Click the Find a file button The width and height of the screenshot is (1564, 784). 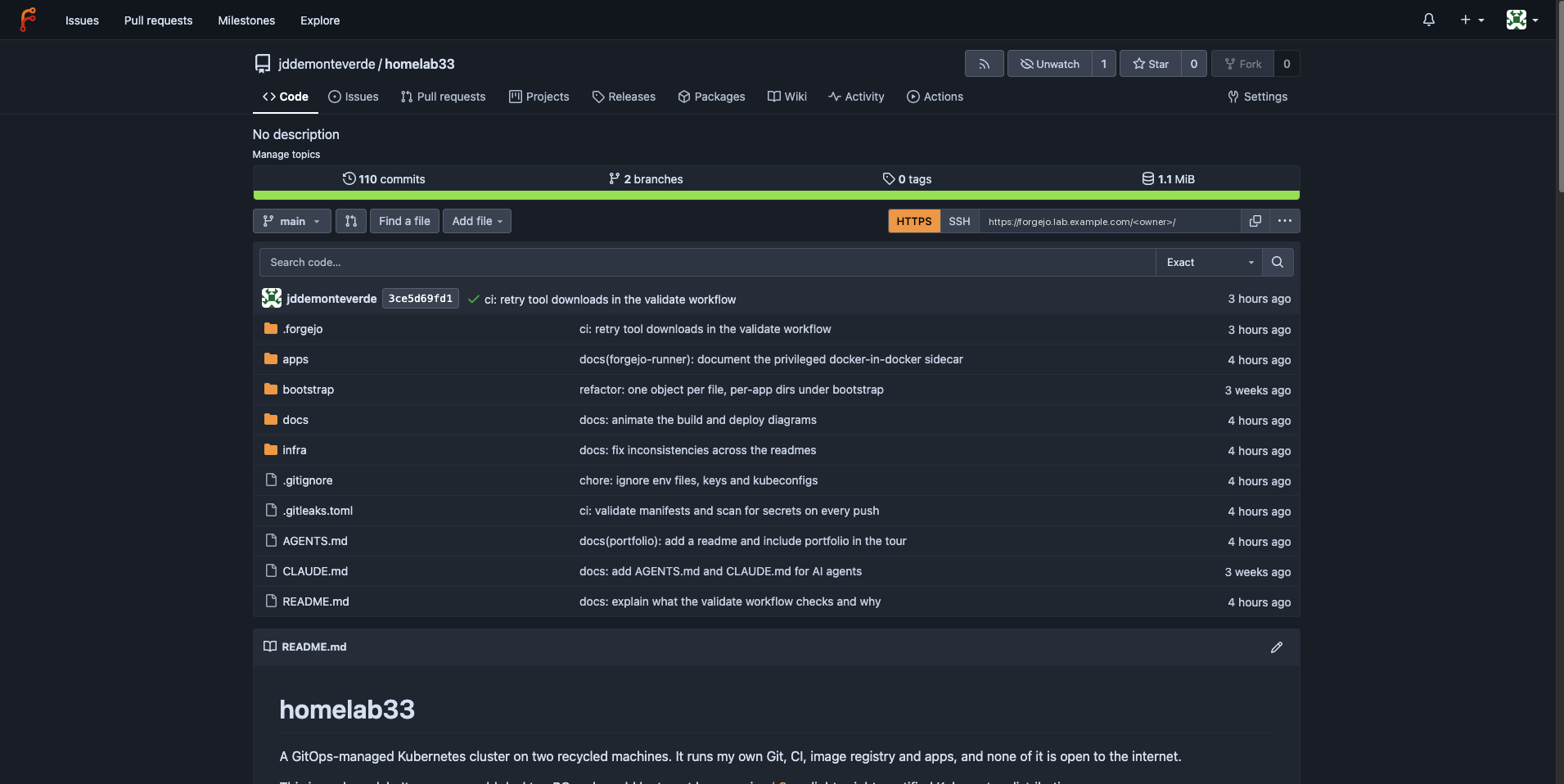click(404, 221)
